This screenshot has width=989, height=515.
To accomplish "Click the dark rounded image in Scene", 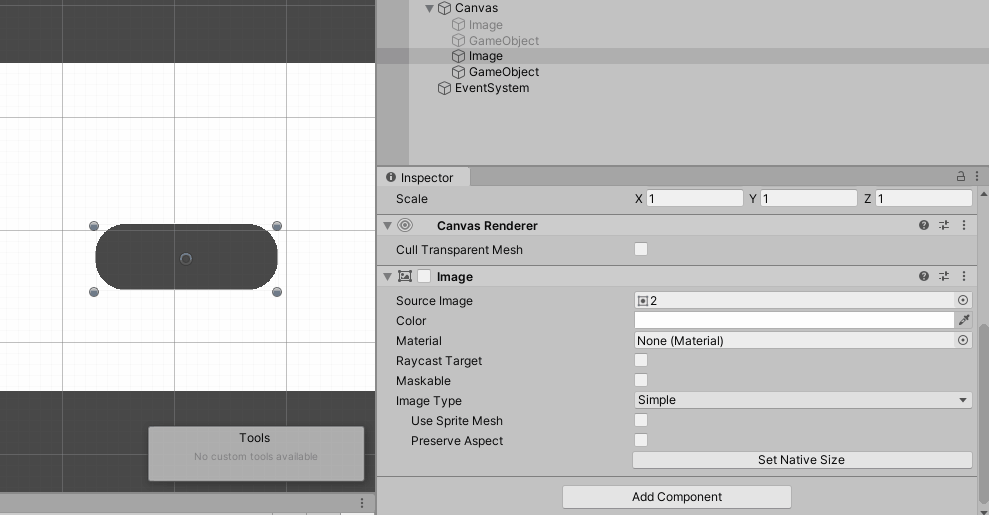I will click(186, 257).
